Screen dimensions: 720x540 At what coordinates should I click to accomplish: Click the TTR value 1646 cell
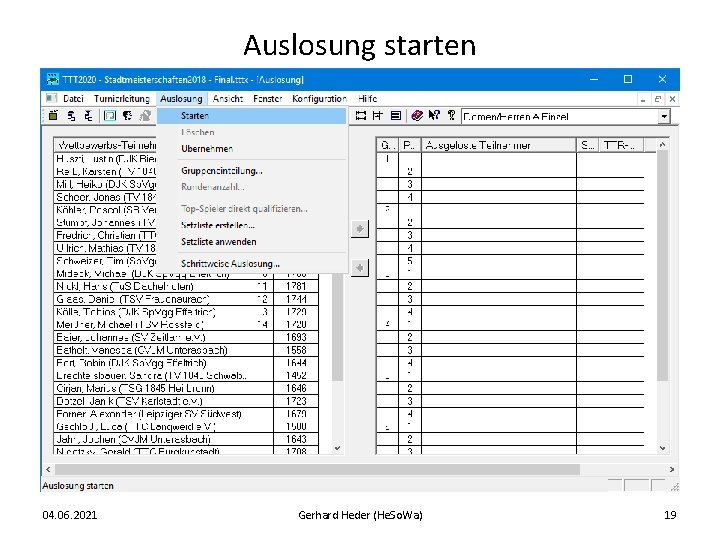point(296,388)
